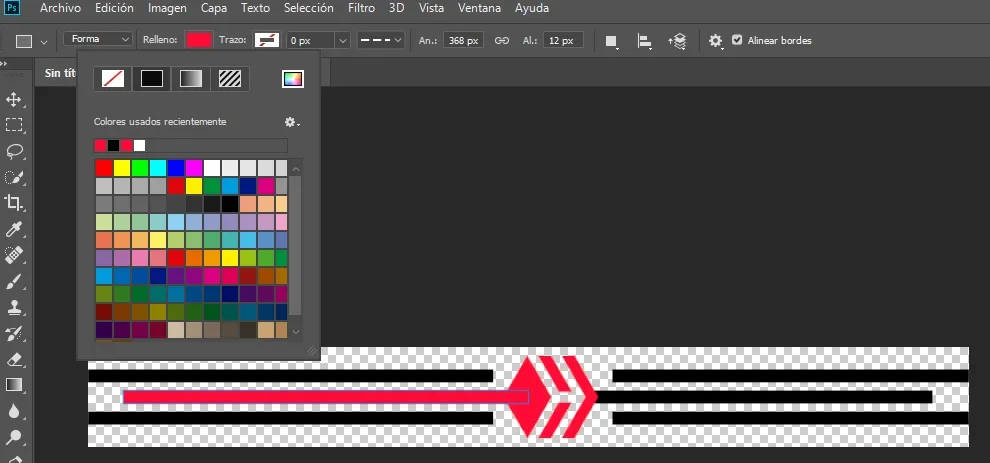
Task: Click the link width and height icon
Action: 502,40
